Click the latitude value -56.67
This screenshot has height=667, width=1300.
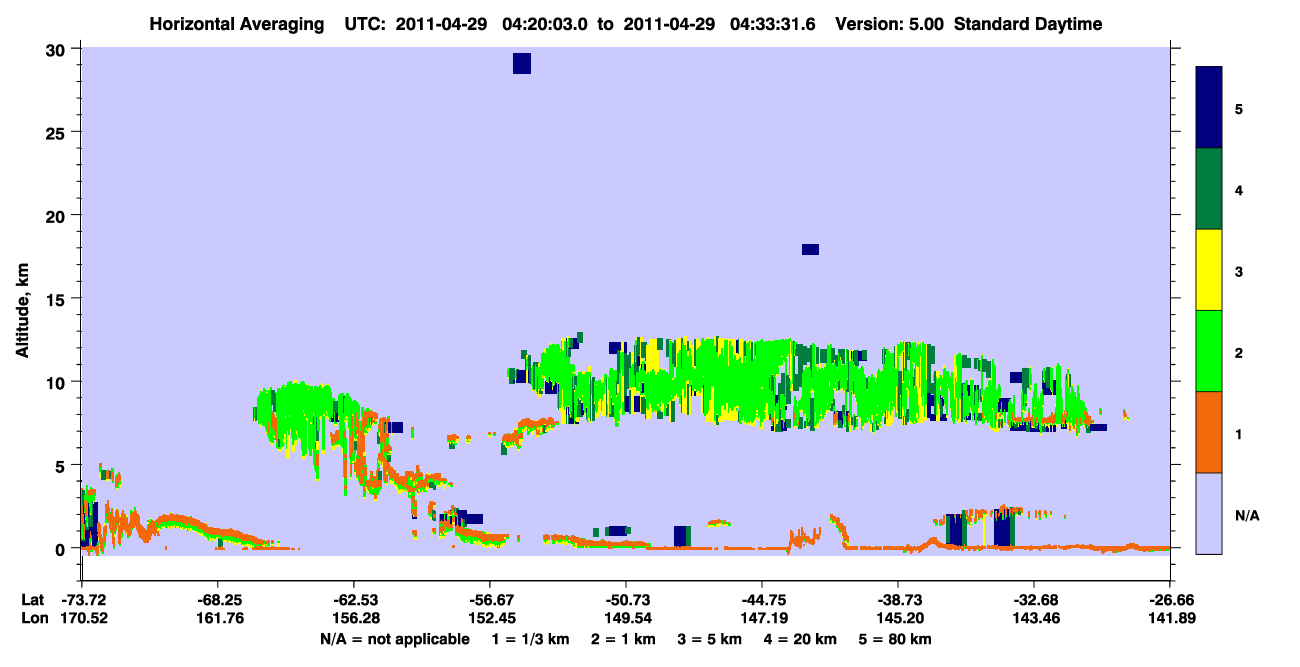click(x=489, y=600)
